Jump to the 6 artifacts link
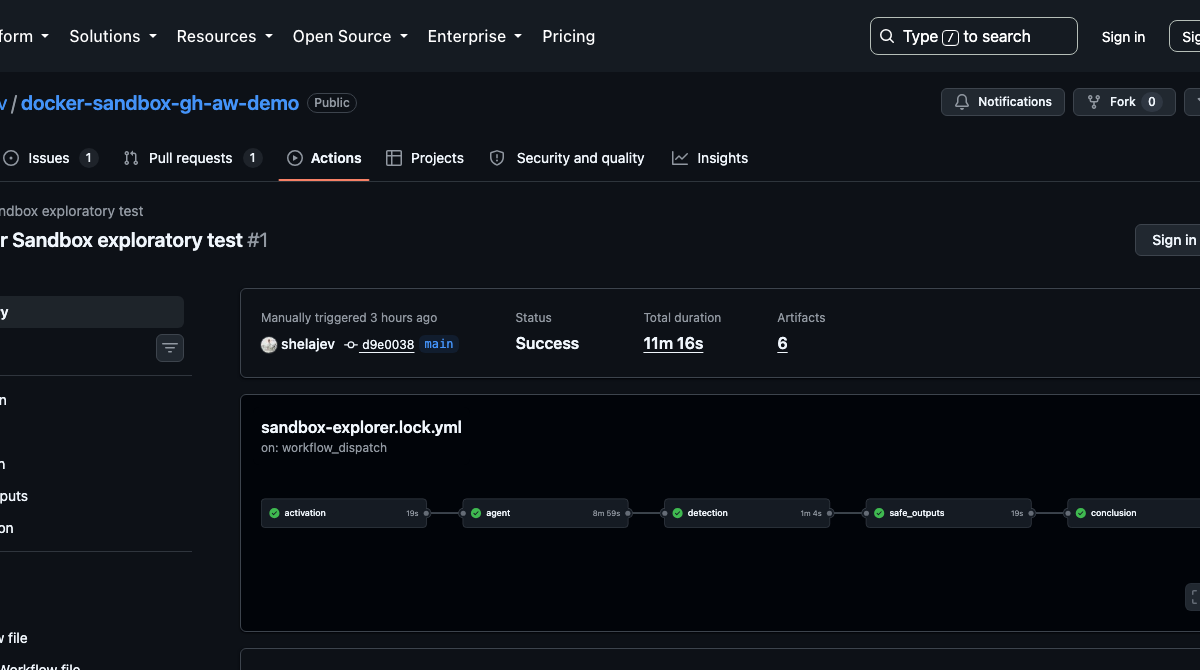Viewport: 1200px width, 670px height. (782, 343)
